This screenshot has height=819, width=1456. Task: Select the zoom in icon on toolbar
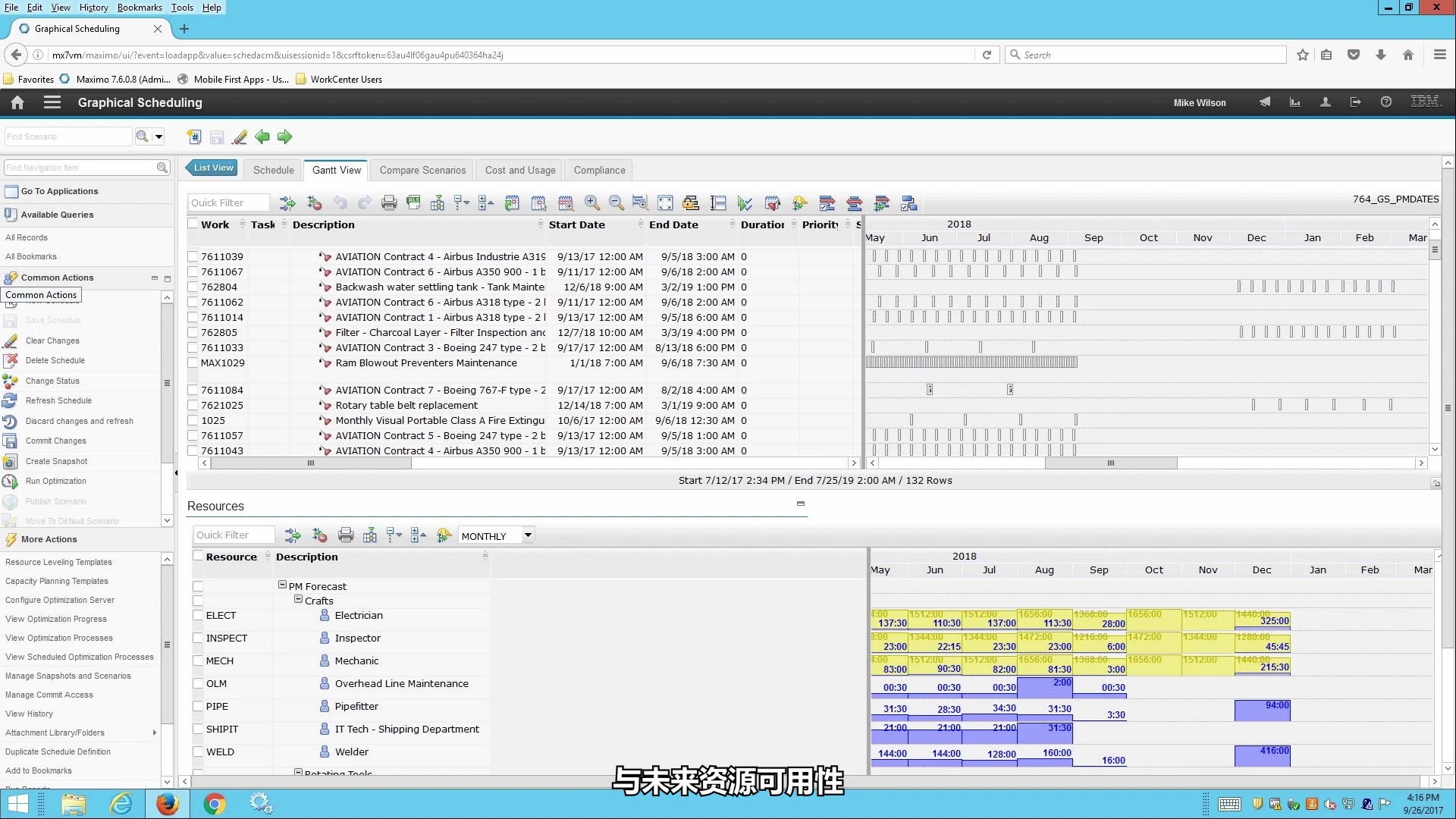591,203
